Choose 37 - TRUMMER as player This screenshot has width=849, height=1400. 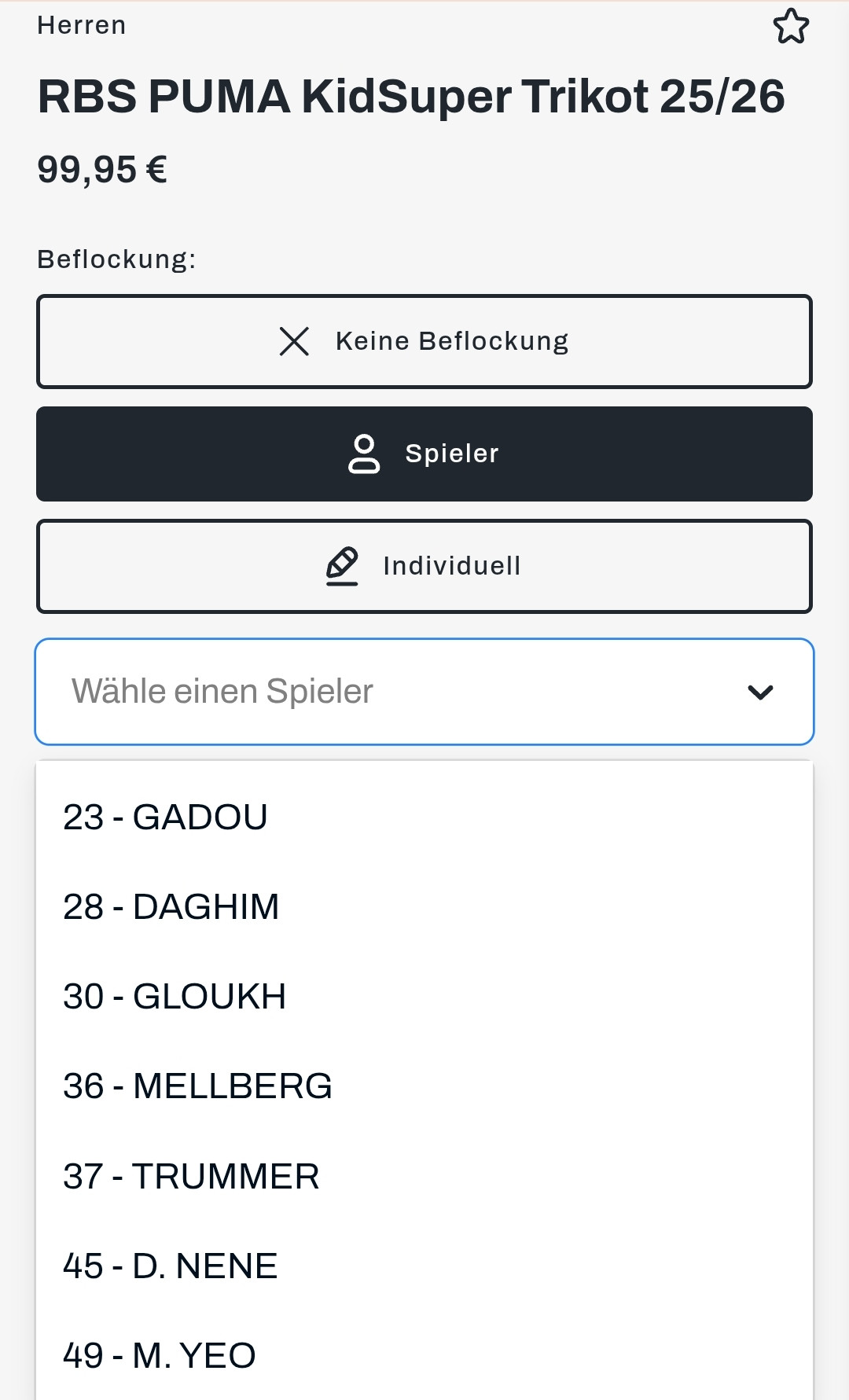coord(191,1177)
